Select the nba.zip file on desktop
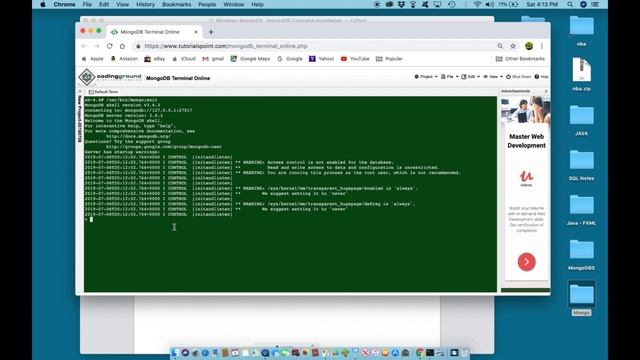The height and width of the screenshot is (360, 640). pyautogui.click(x=581, y=74)
